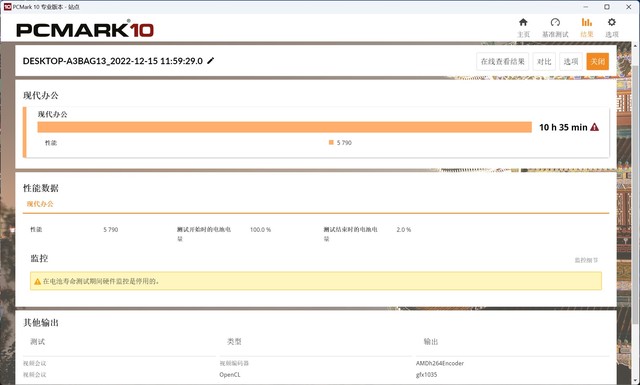Click the 输出 column header
This screenshot has height=385, width=640.
tap(431, 341)
